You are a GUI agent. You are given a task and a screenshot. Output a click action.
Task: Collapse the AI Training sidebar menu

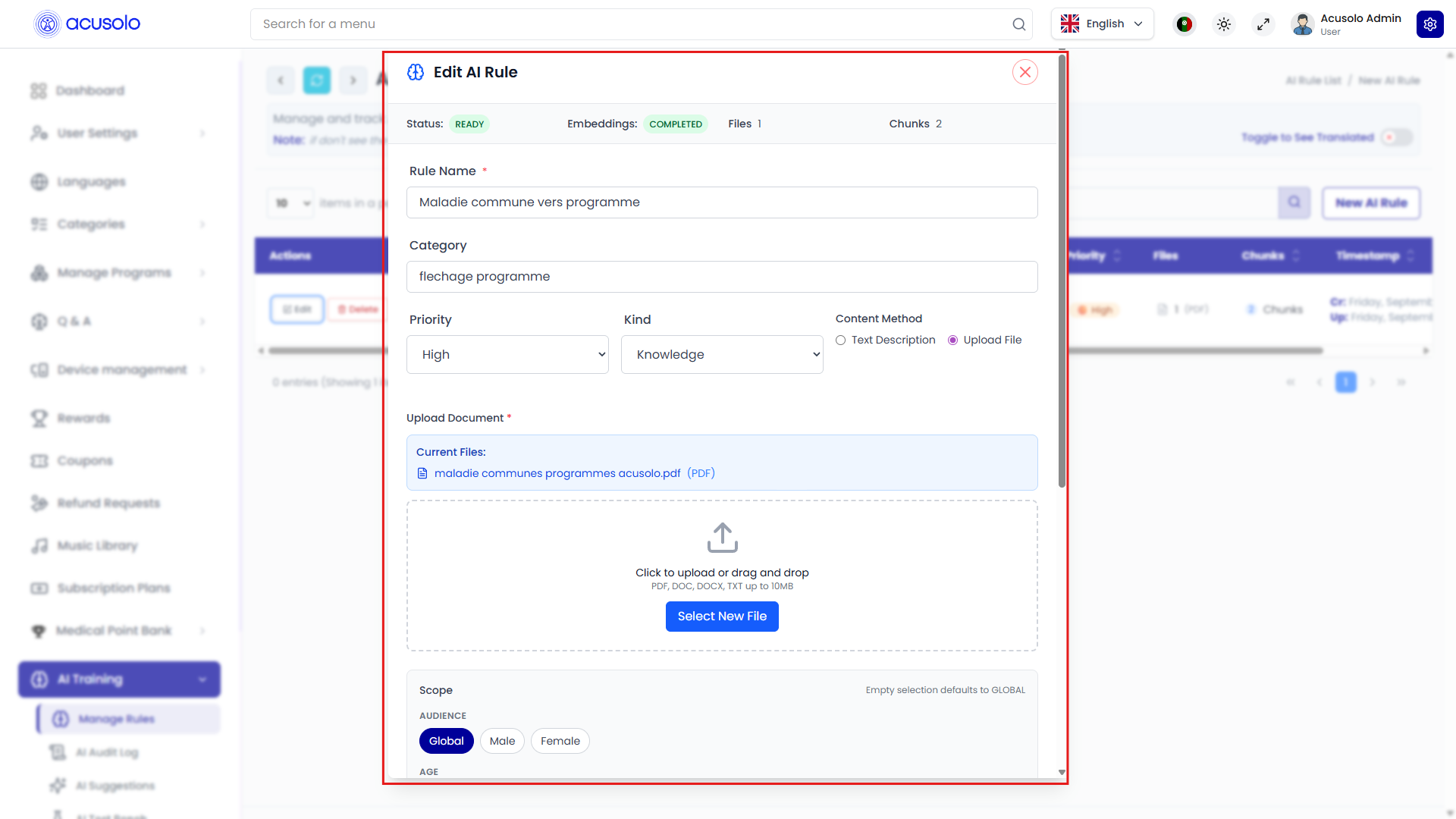119,679
